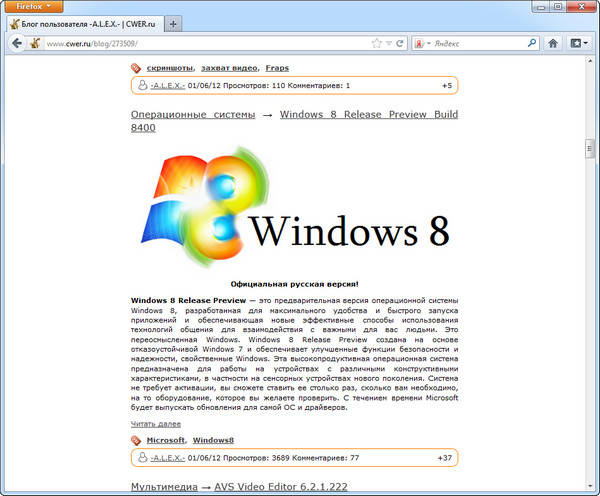The height and width of the screenshot is (496, 600).
Task: Click user icon in the +5 rating bar
Action: click(142, 85)
